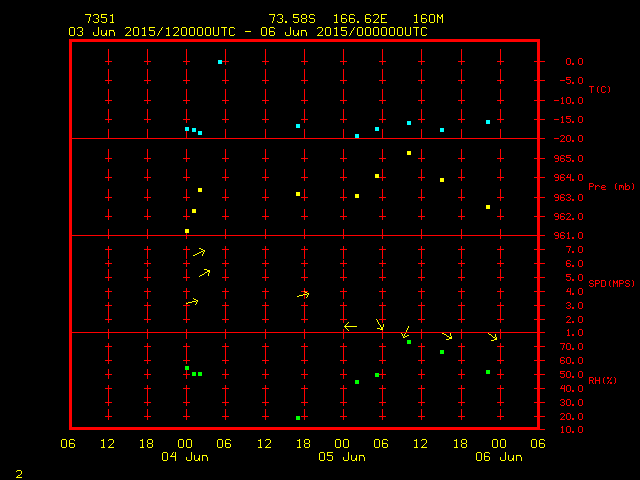Select the 73.58S latitude text
Screen dimensions: 640x480
click(x=293, y=19)
